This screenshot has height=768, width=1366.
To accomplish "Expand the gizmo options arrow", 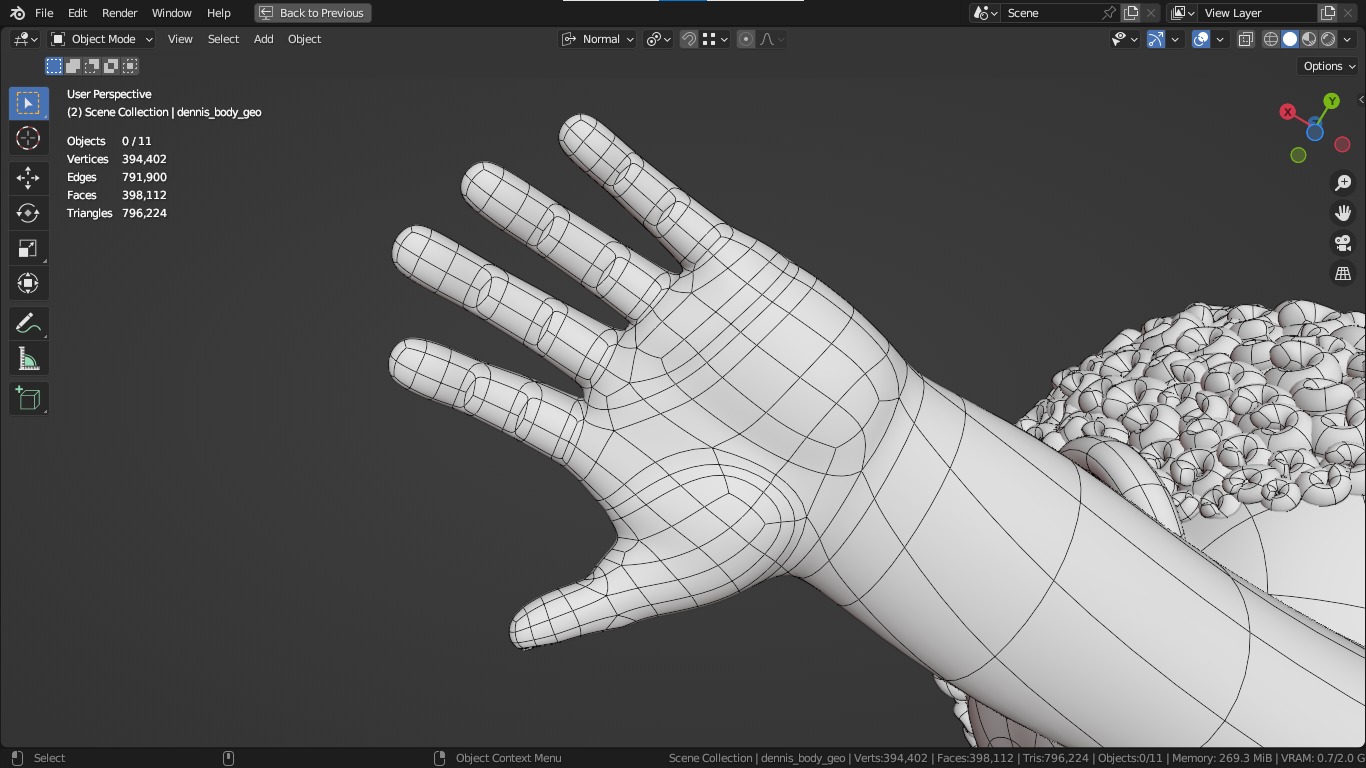I will pyautogui.click(x=1176, y=39).
